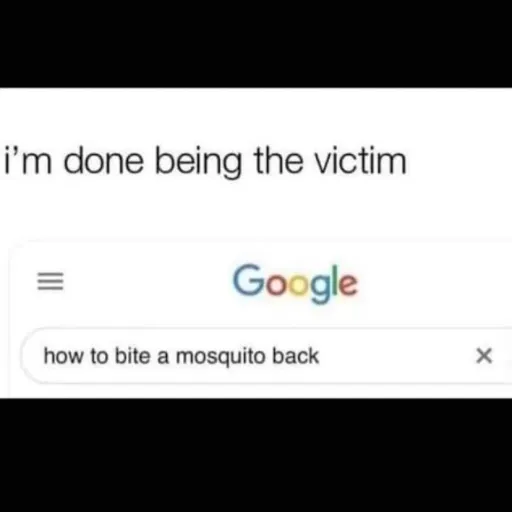Click the caption 'i'm done being the victim'

click(x=205, y=161)
